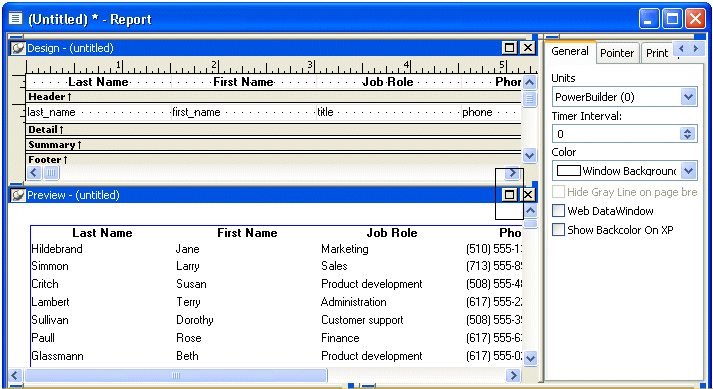Click the Preview pane title icon
Image resolution: width=713 pixels, height=389 pixels.
tap(18, 195)
